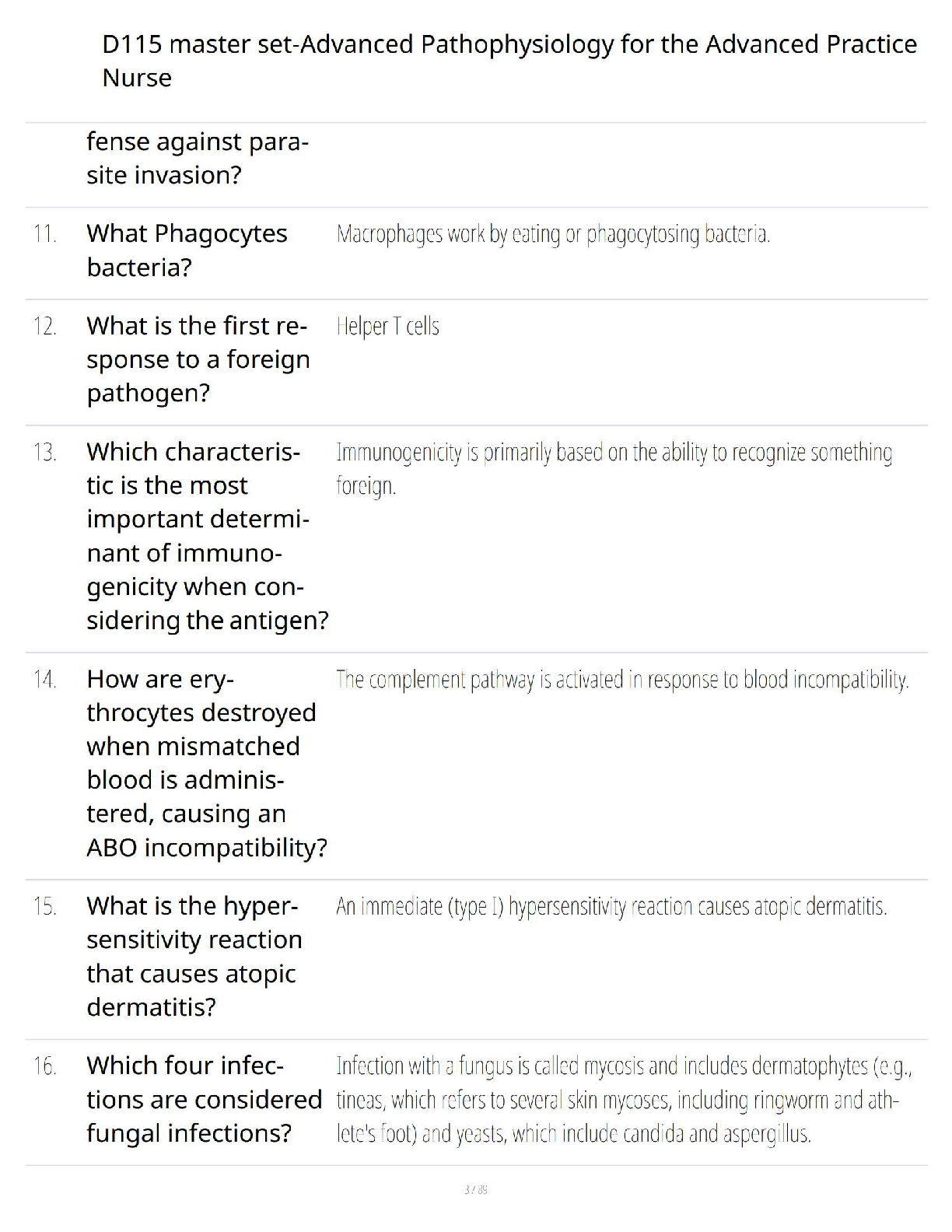The image size is (952, 1232).
Task: Click question 13 about immunogenicity determinant
Action: (207, 536)
